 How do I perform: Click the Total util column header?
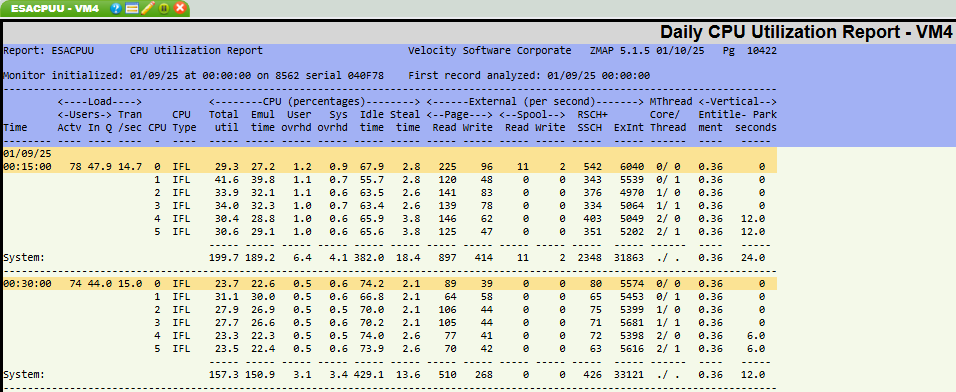click(223, 121)
